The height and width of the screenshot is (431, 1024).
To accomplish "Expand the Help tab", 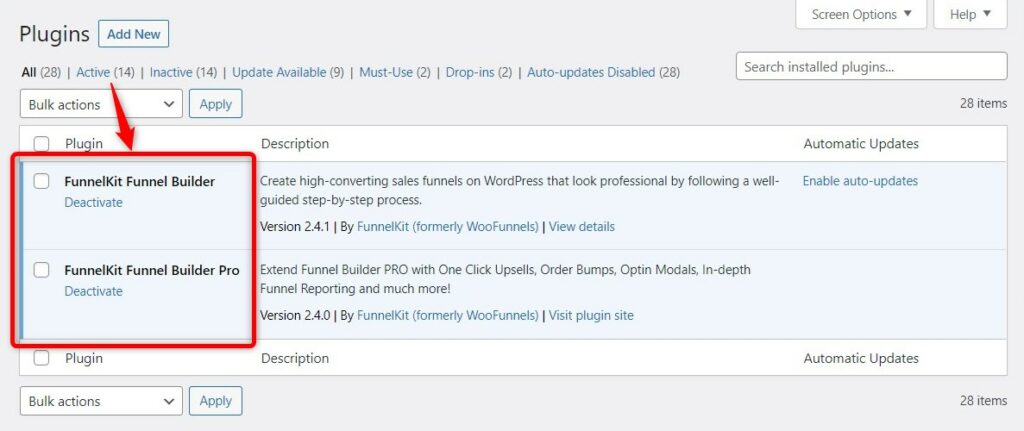I will pos(970,14).
